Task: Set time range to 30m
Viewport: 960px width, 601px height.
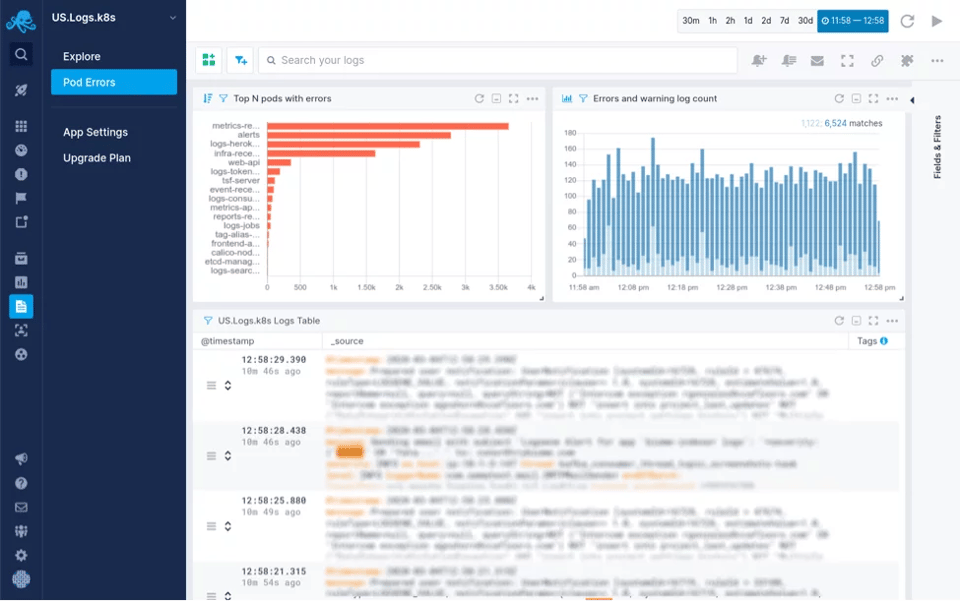Action: click(691, 21)
